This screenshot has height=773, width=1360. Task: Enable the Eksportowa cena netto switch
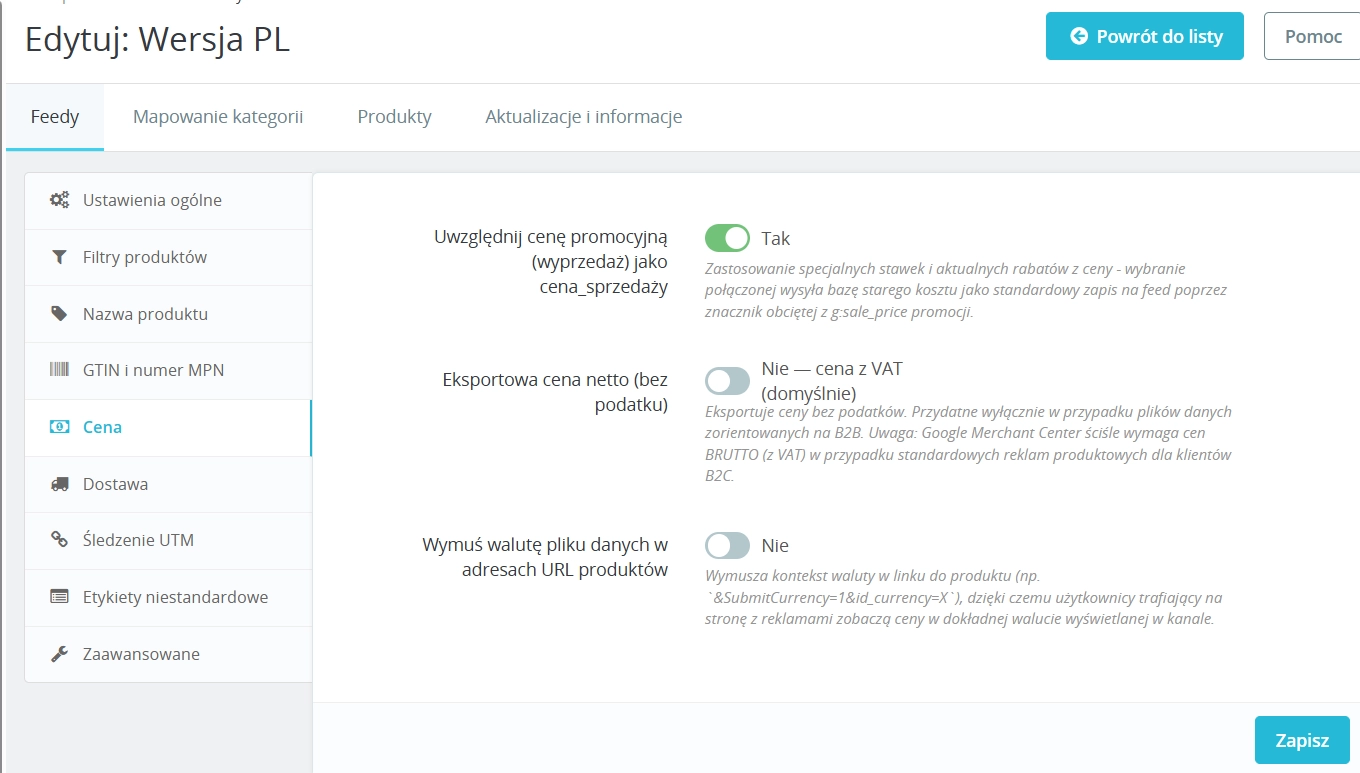tap(727, 380)
